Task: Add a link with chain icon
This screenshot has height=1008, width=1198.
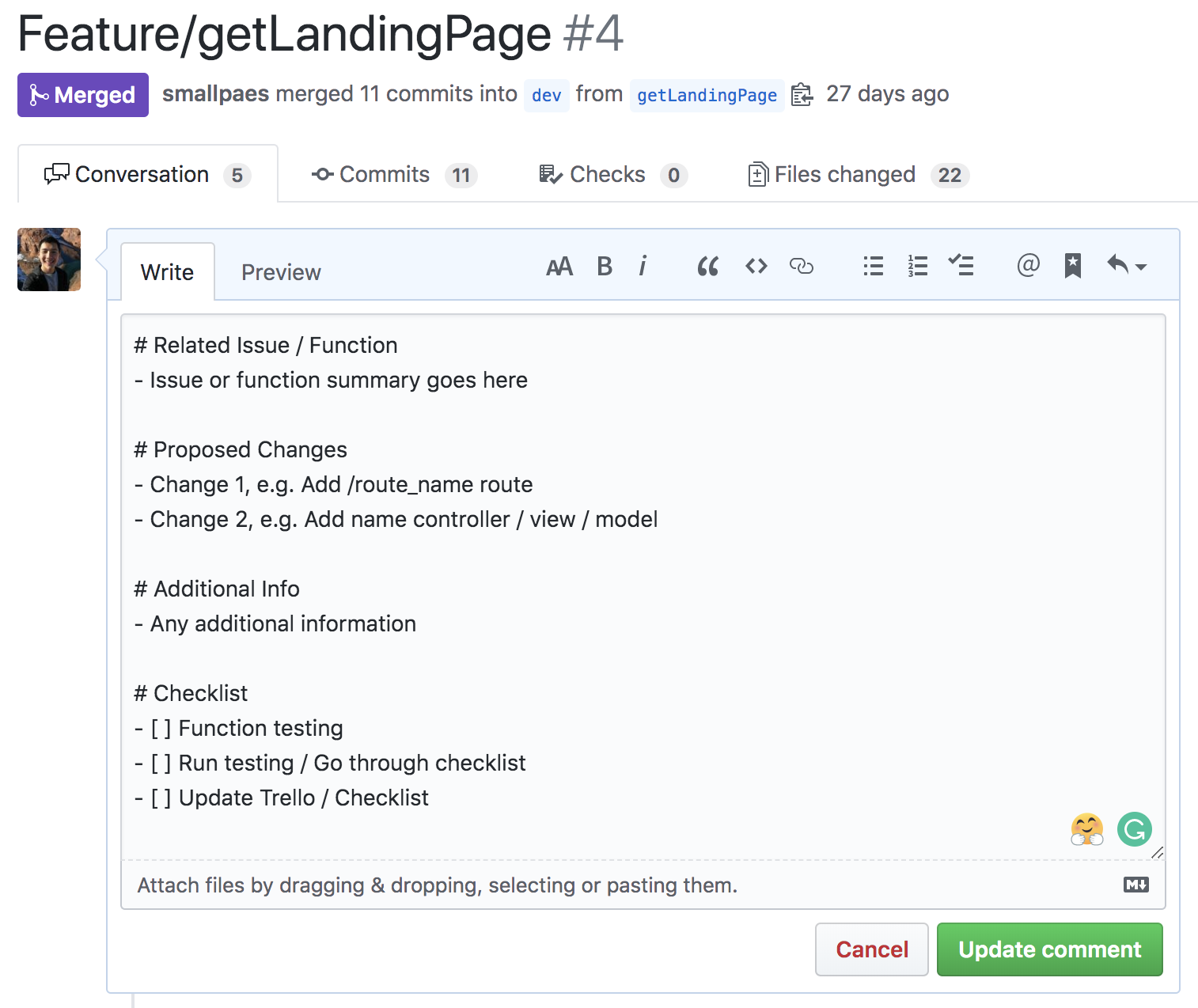Action: (802, 267)
